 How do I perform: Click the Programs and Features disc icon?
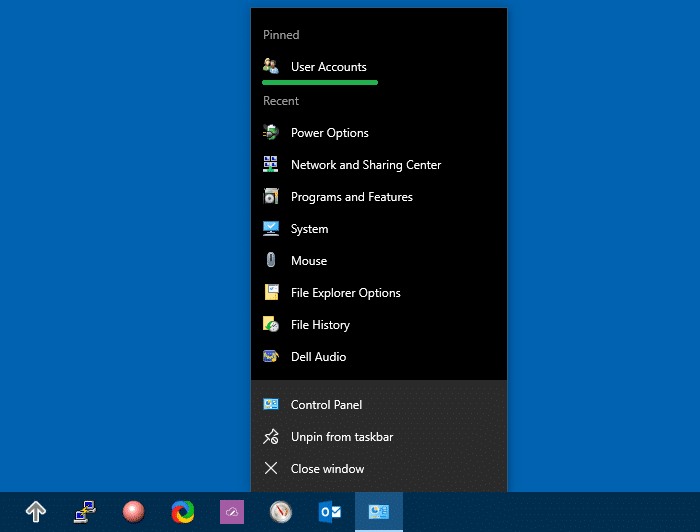tap(271, 196)
